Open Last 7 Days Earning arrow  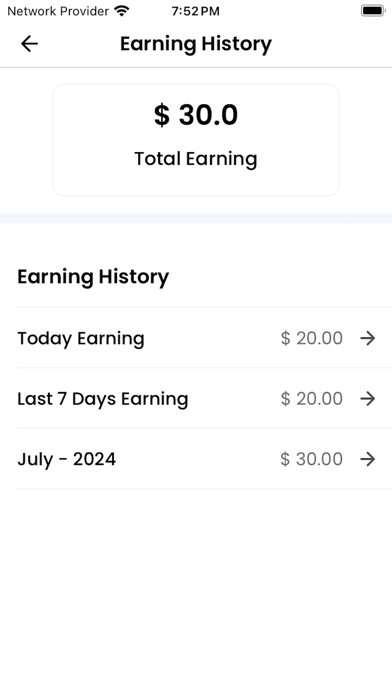click(368, 399)
